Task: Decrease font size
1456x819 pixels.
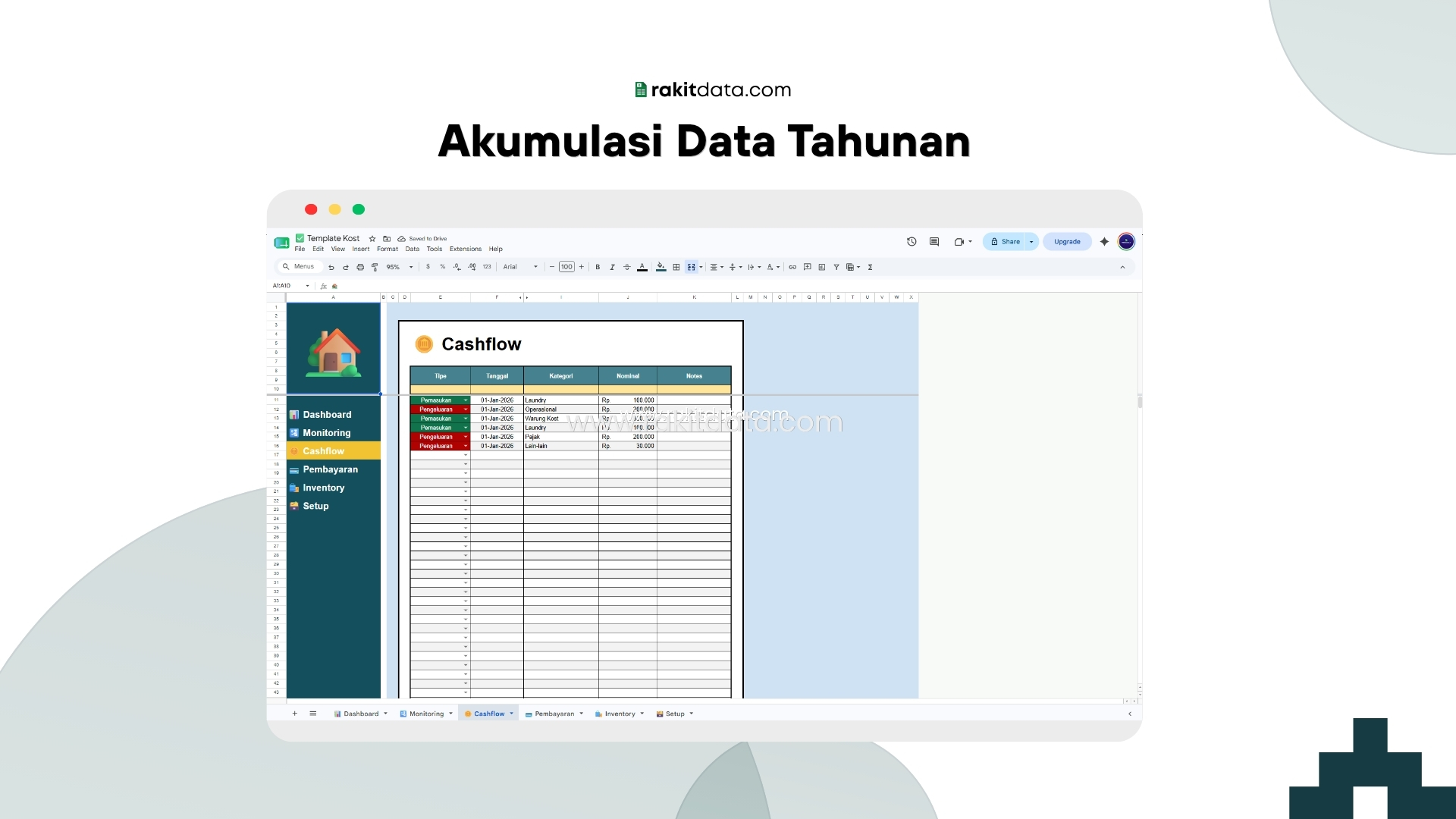Action: [x=552, y=267]
